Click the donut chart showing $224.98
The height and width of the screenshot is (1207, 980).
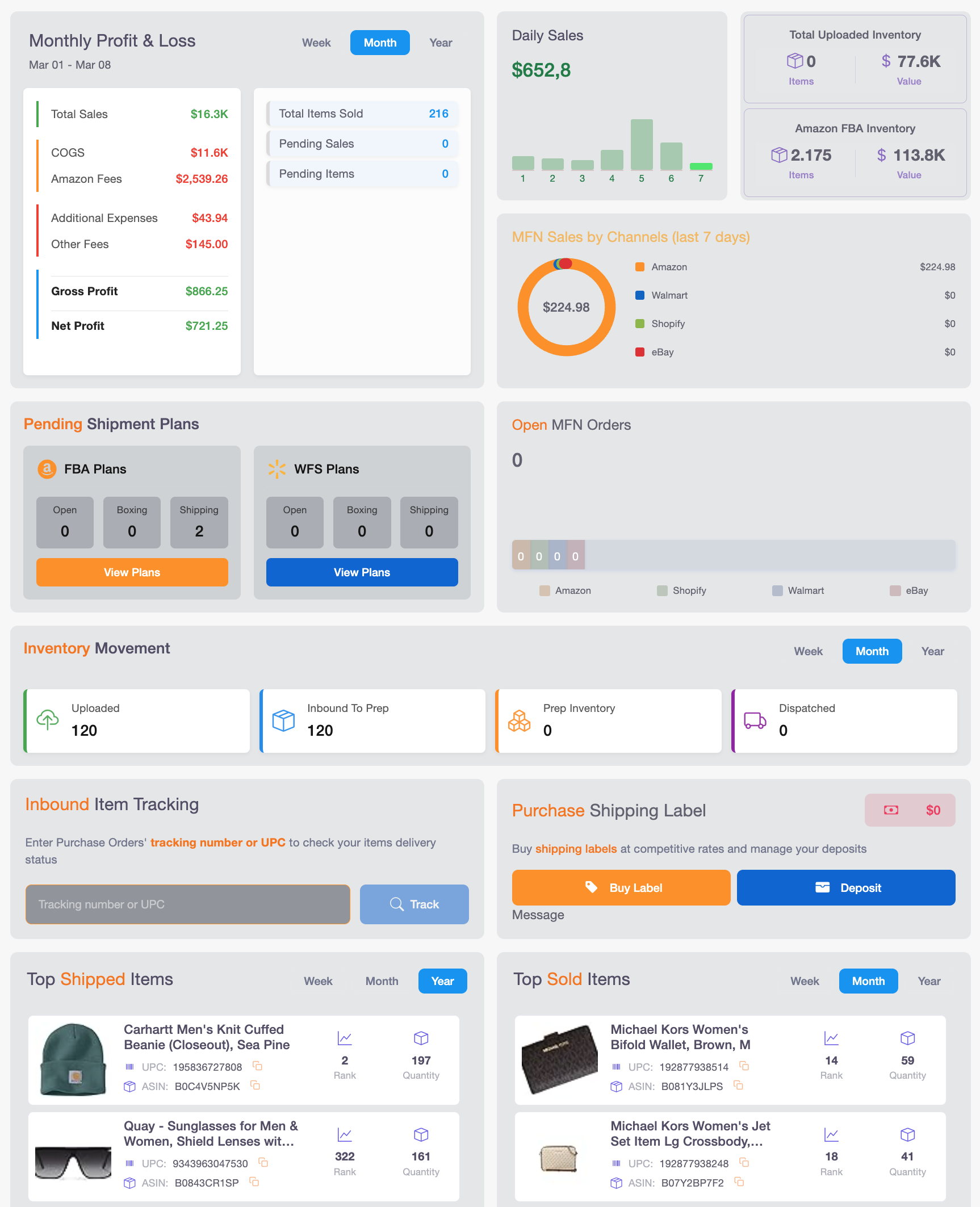[567, 307]
